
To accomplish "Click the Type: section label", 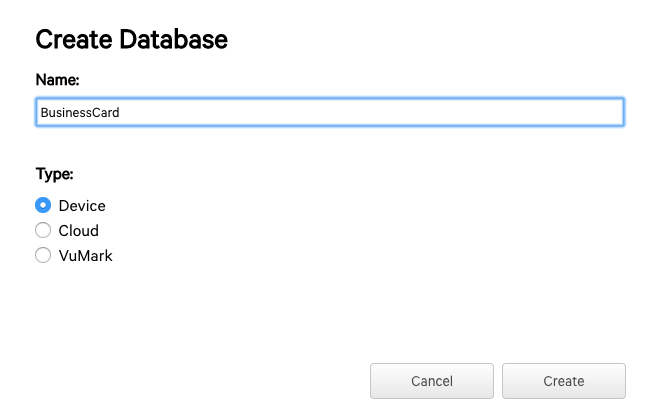I will 54,173.
